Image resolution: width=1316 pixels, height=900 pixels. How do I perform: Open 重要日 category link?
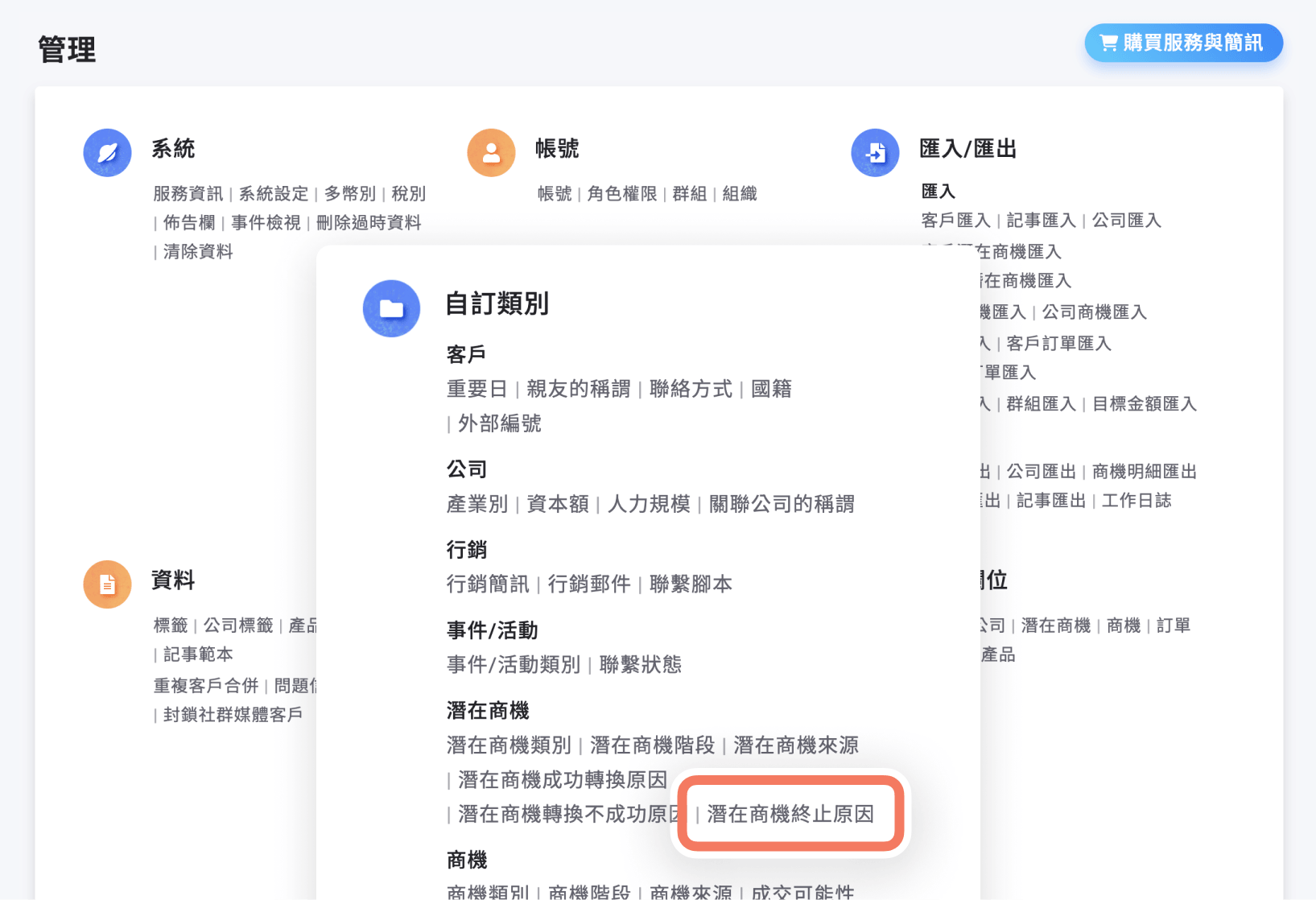[x=477, y=390]
